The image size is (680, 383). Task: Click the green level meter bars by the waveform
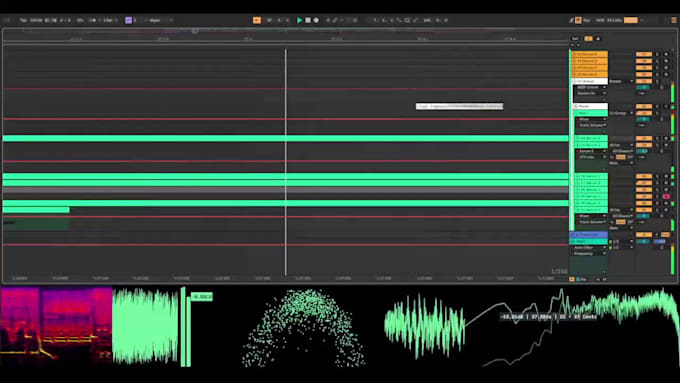click(186, 327)
